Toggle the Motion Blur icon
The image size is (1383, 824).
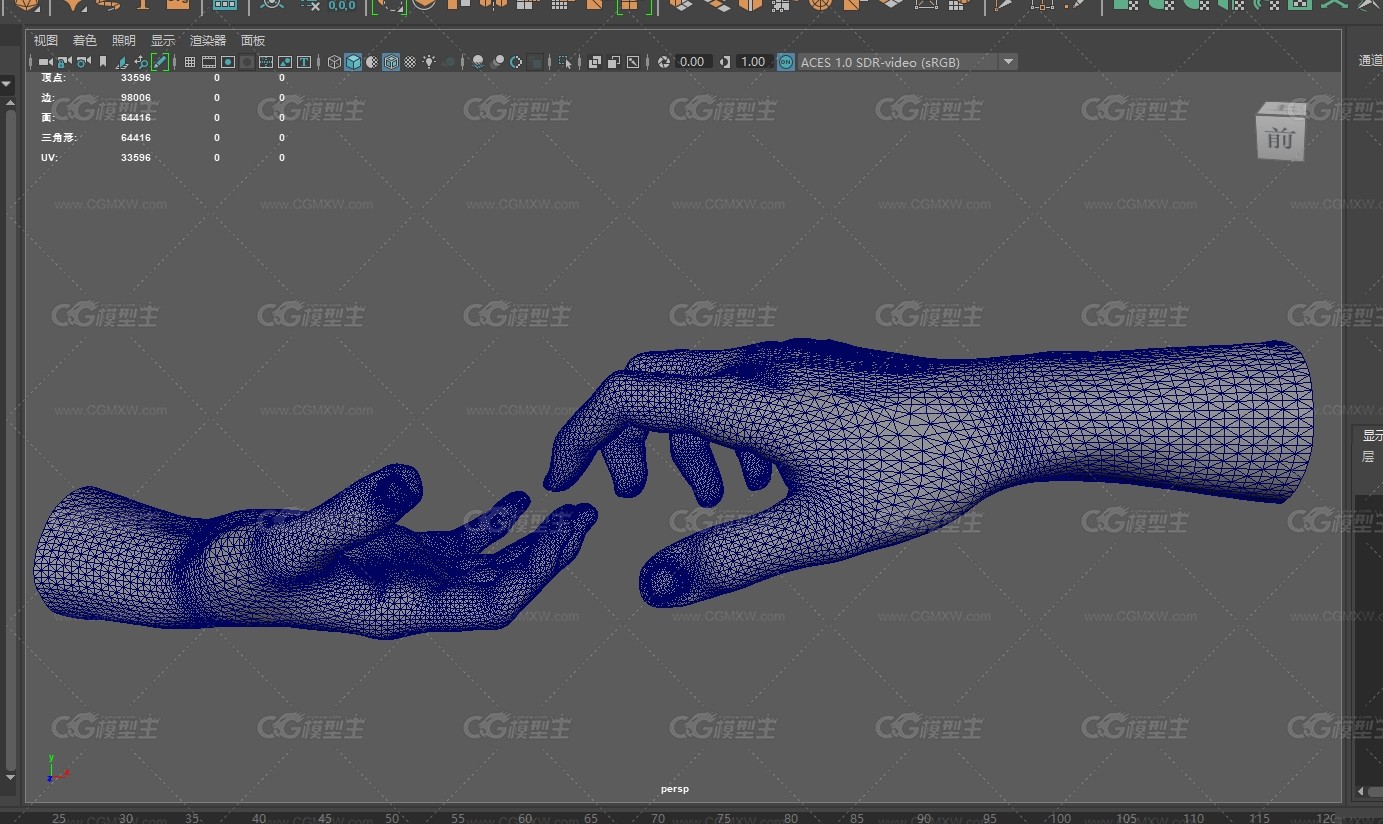pyautogui.click(x=497, y=62)
